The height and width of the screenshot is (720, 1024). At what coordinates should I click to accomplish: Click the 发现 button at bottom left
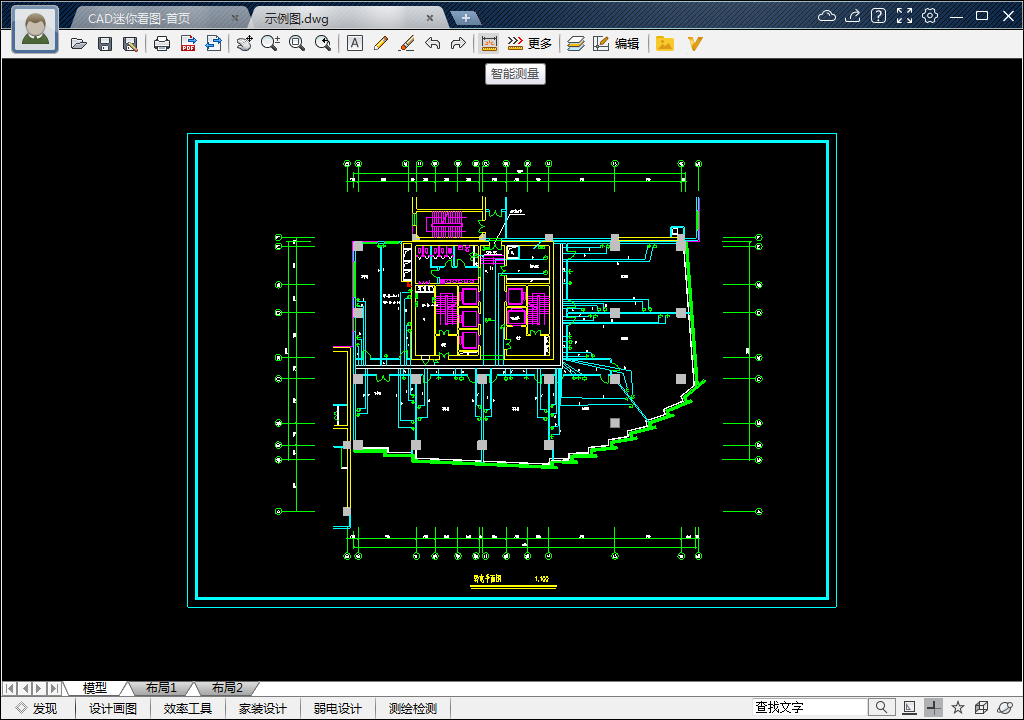(36, 708)
